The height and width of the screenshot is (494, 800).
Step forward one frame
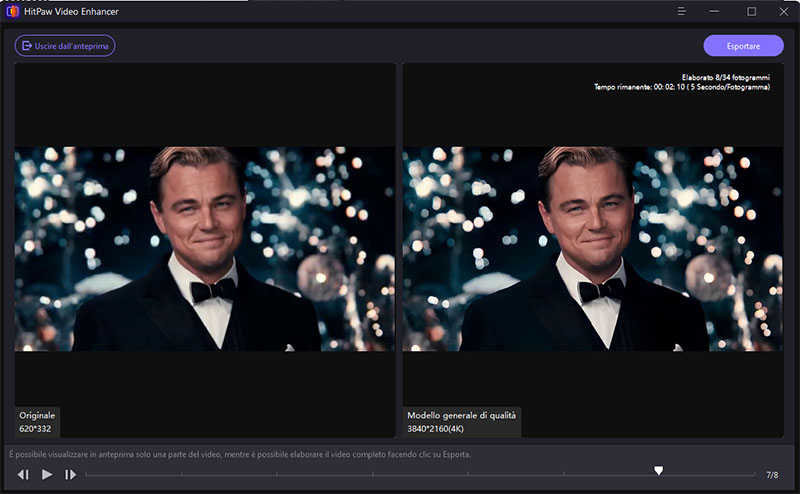coord(70,475)
